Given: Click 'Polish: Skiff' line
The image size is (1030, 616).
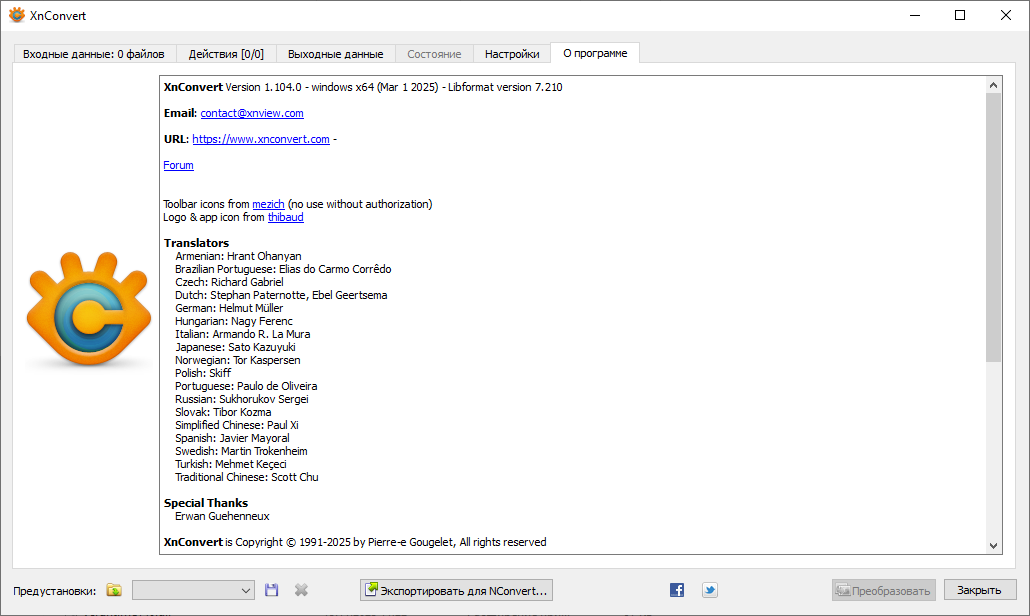Looking at the screenshot, I should coord(203,373).
